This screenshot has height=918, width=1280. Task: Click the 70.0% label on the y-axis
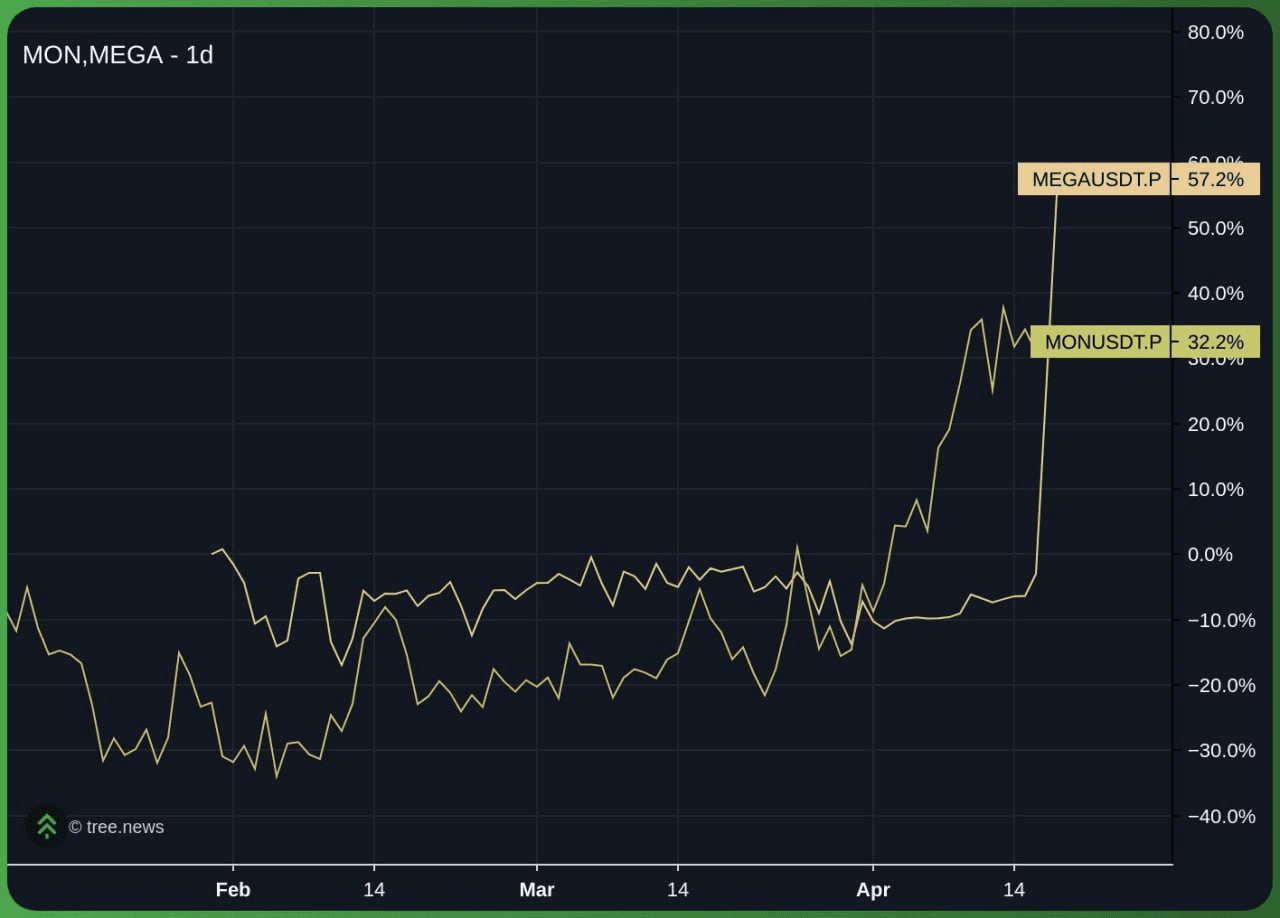point(1215,98)
